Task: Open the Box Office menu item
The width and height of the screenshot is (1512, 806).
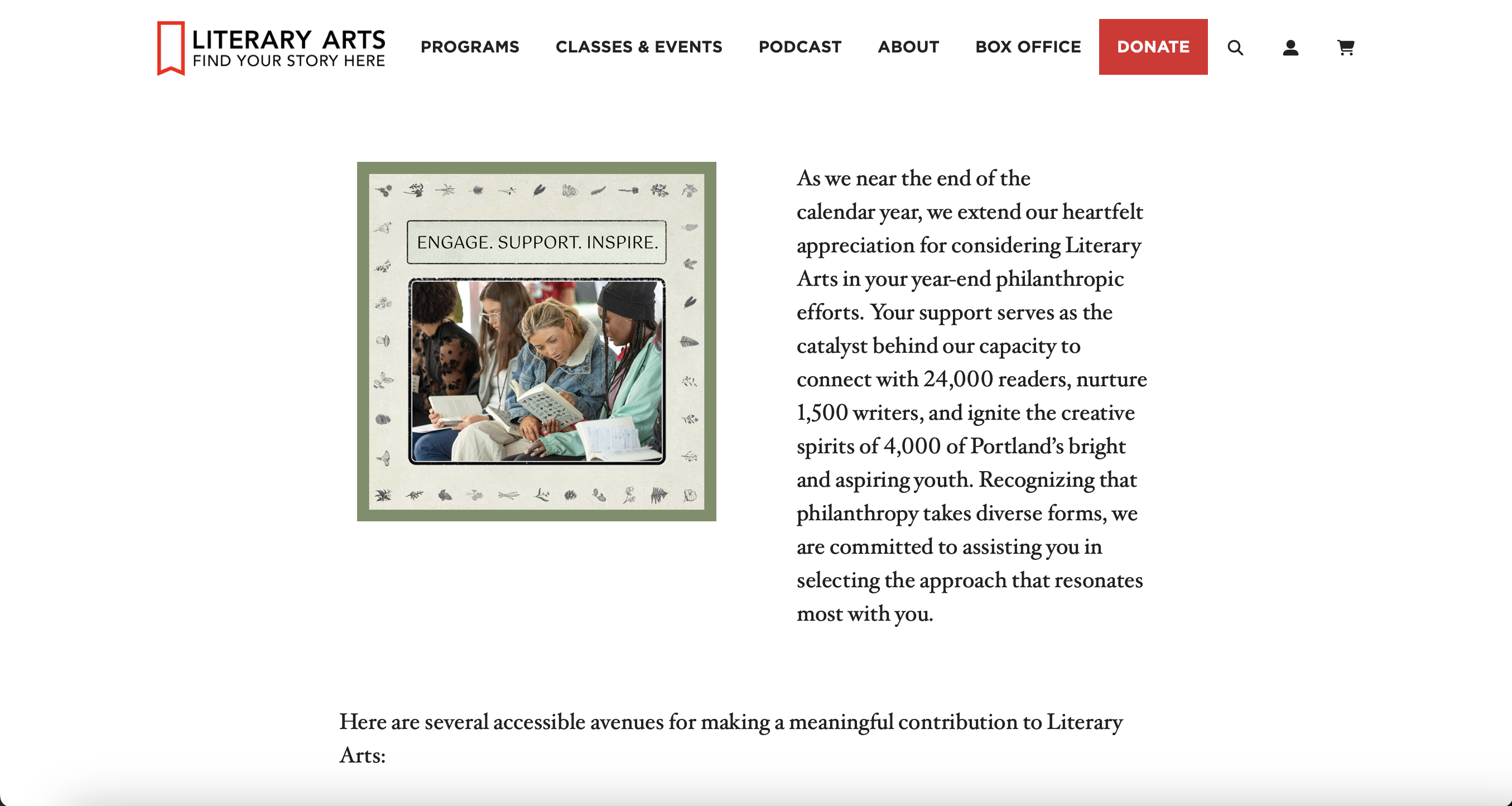Action: (x=1028, y=47)
